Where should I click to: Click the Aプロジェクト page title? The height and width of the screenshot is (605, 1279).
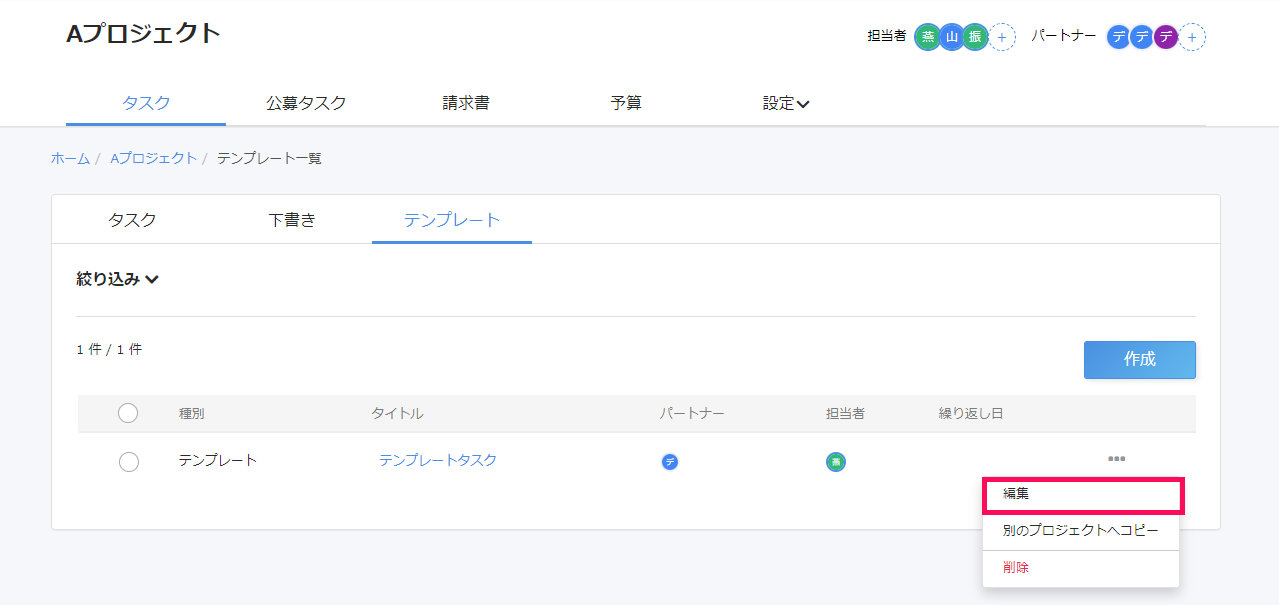144,33
